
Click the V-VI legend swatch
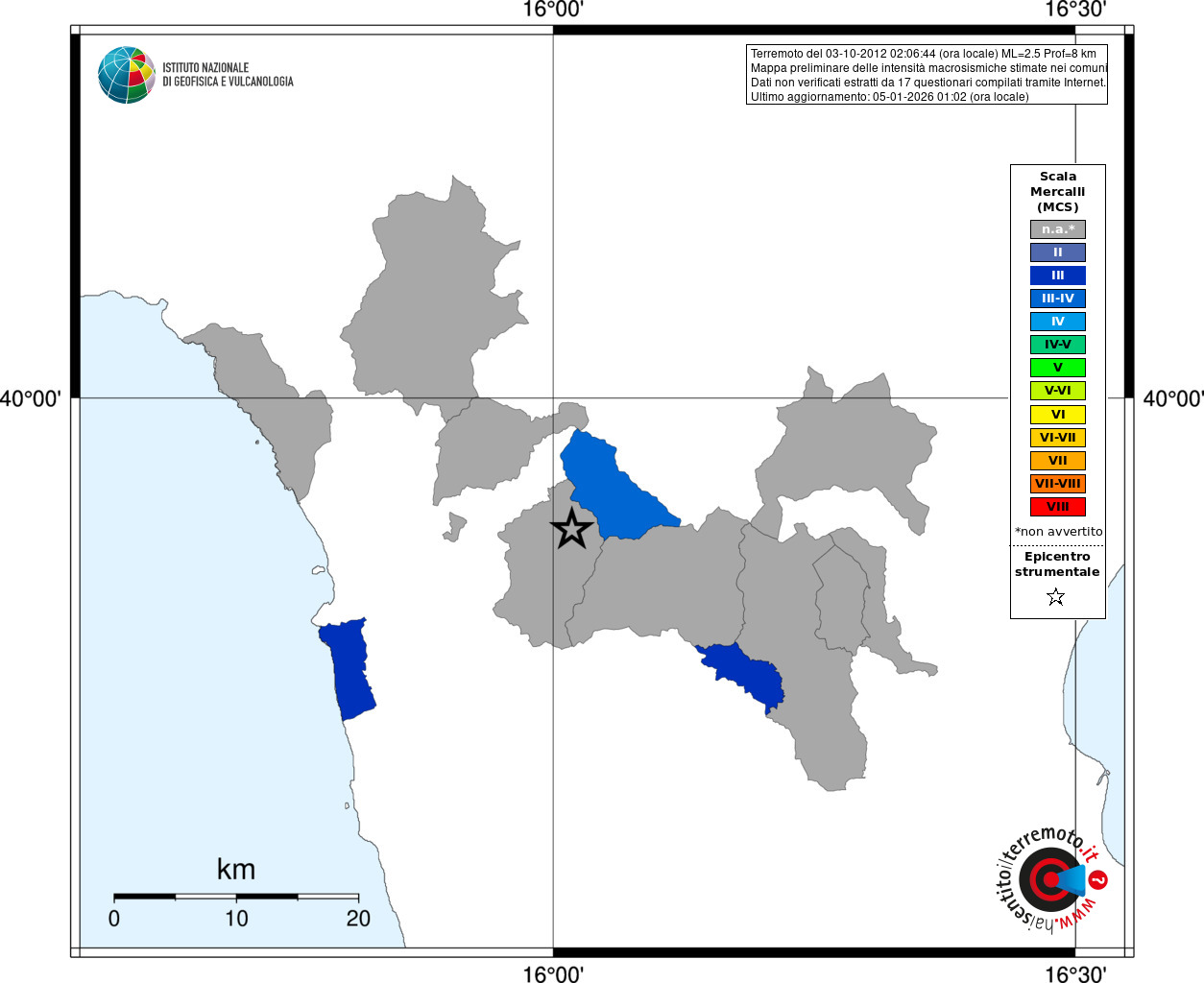pos(1058,391)
